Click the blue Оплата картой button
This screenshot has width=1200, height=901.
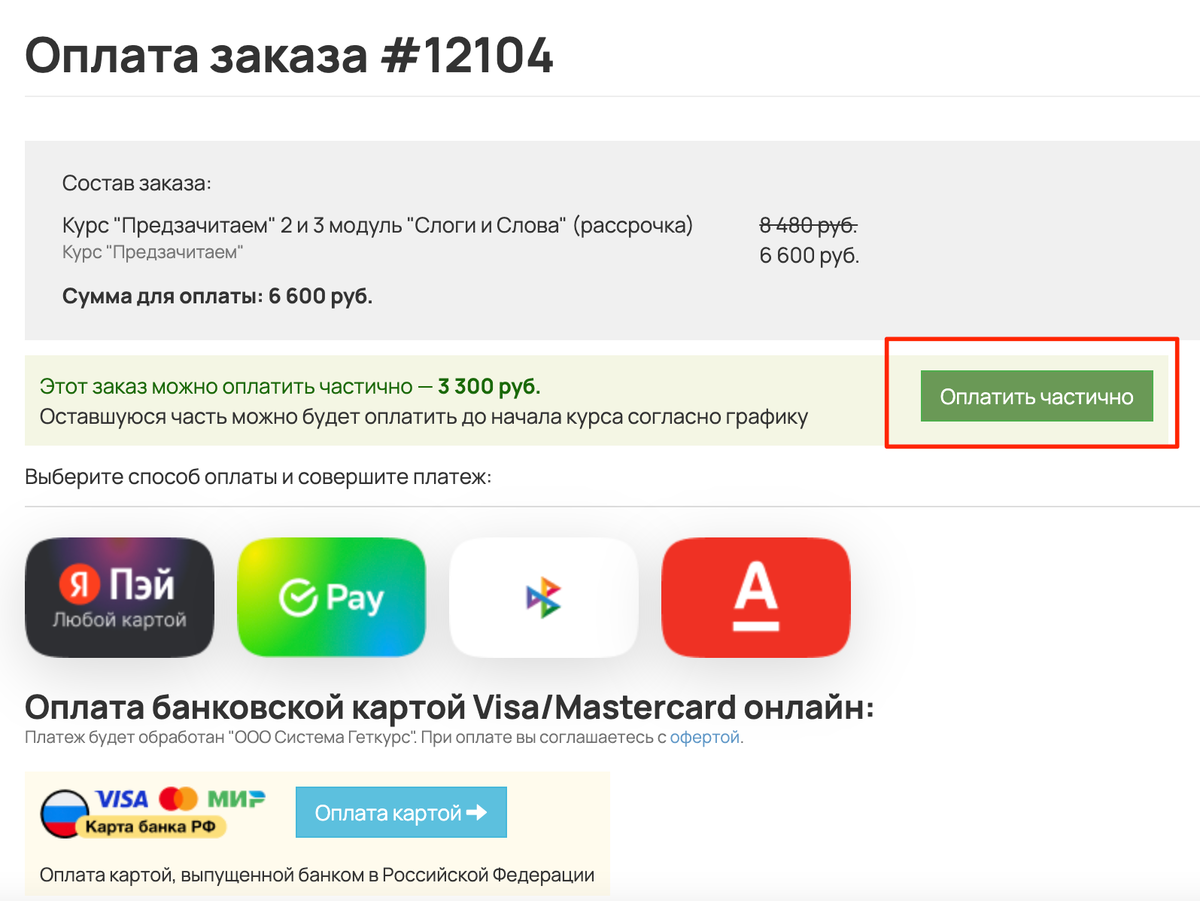tap(401, 812)
